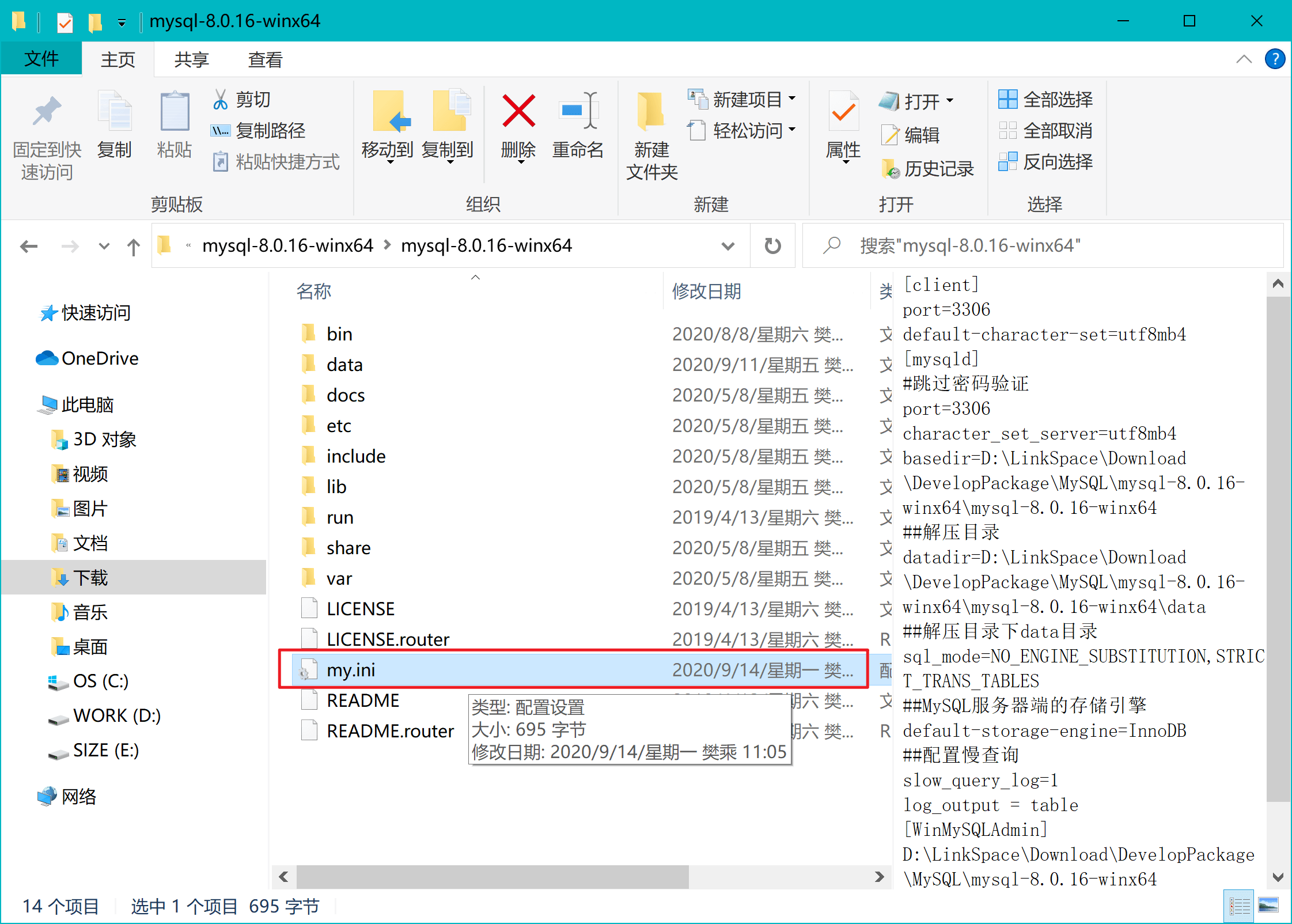Click the New Folder icon
This screenshot has width=1292, height=924.
coord(651,112)
